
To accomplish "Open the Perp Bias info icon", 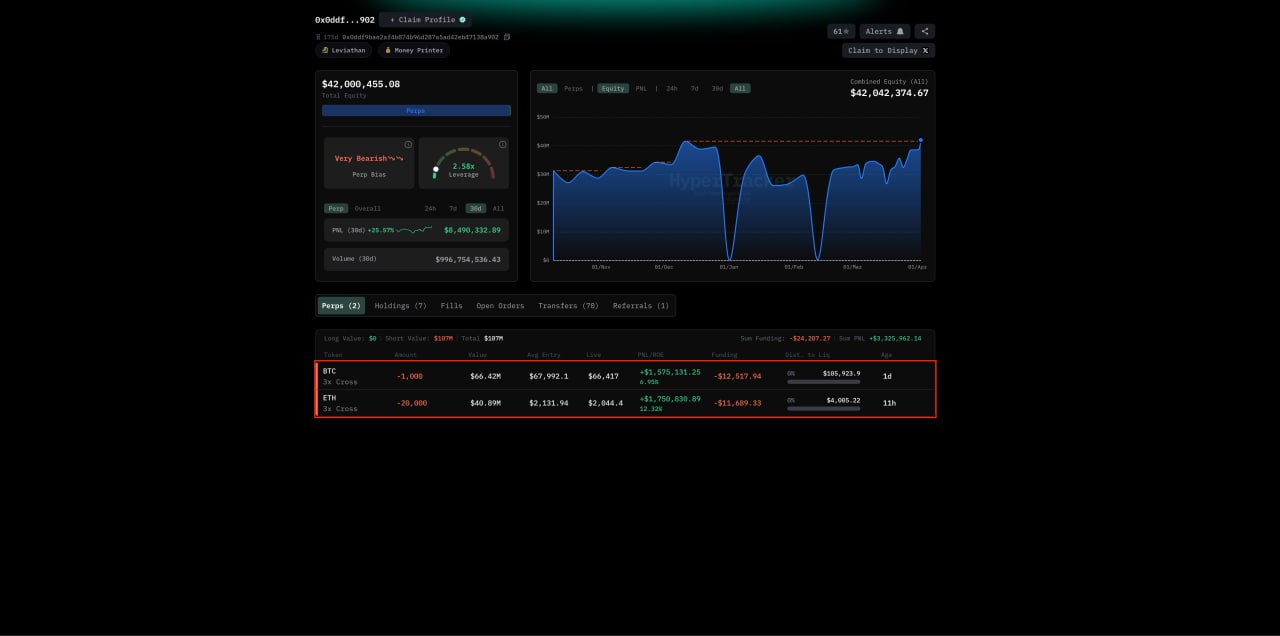I will tap(408, 145).
